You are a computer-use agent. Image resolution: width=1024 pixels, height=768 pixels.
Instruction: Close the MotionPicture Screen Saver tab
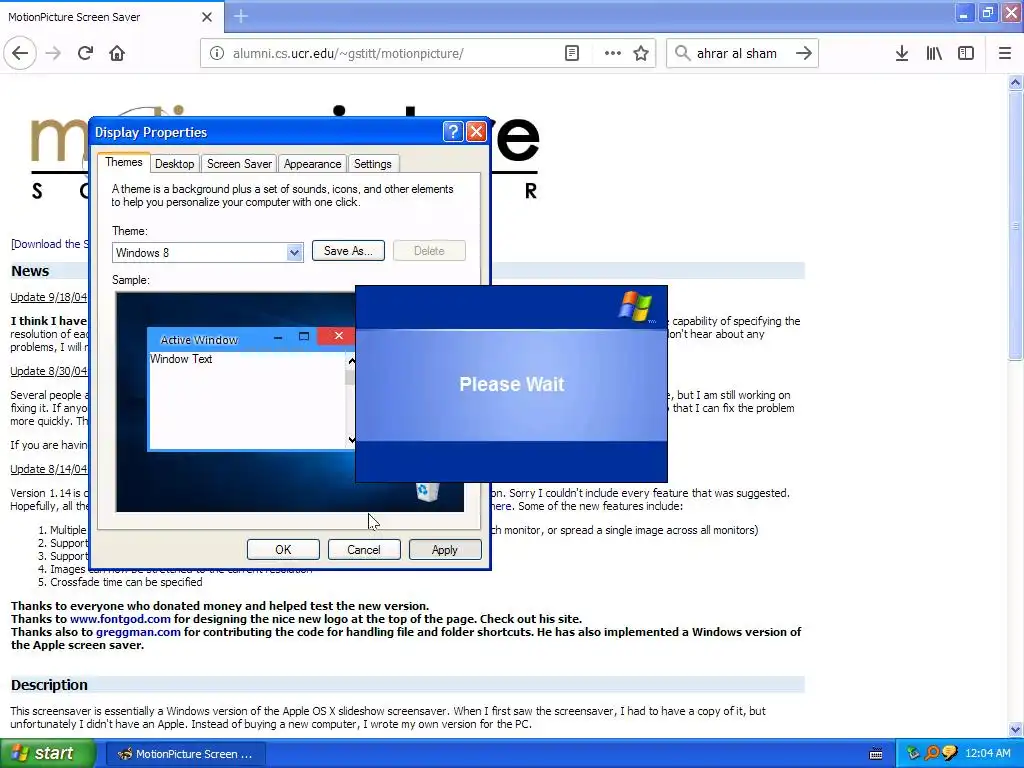[206, 17]
